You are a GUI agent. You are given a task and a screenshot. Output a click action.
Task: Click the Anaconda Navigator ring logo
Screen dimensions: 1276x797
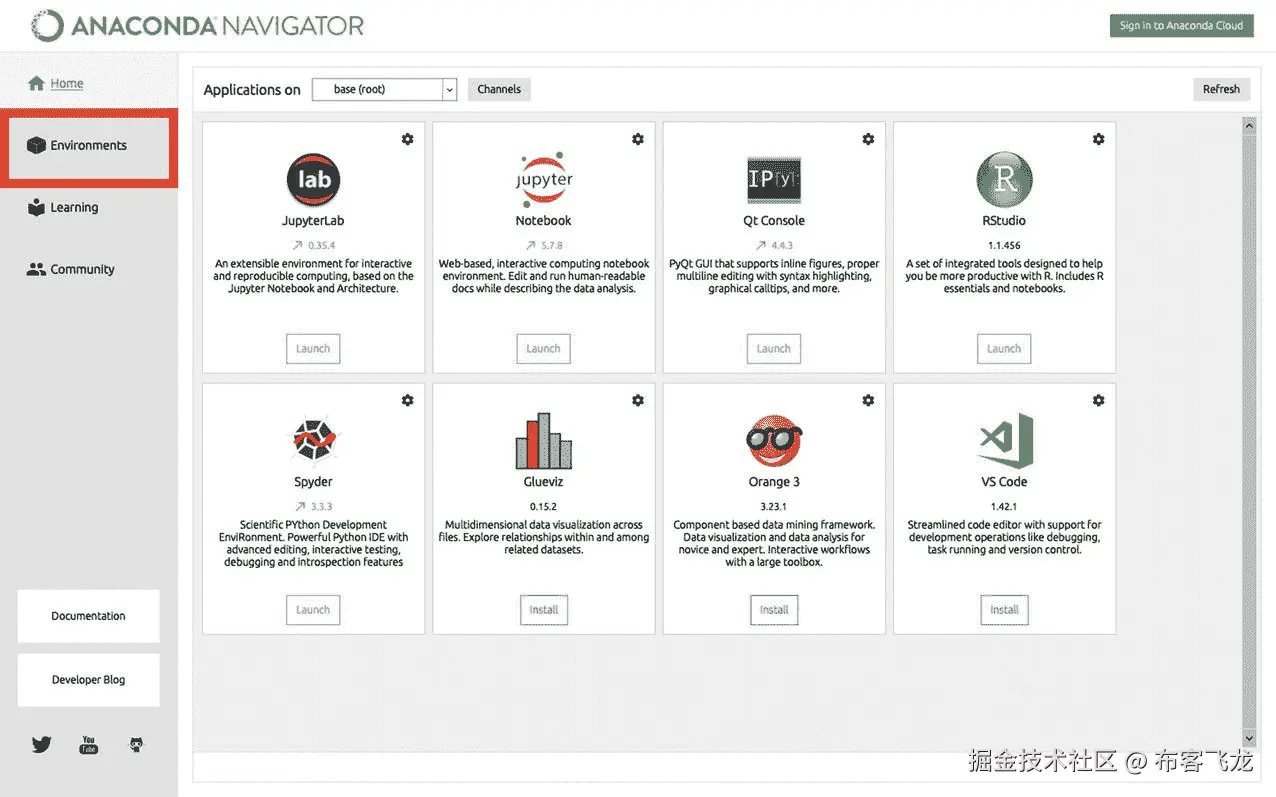47,26
